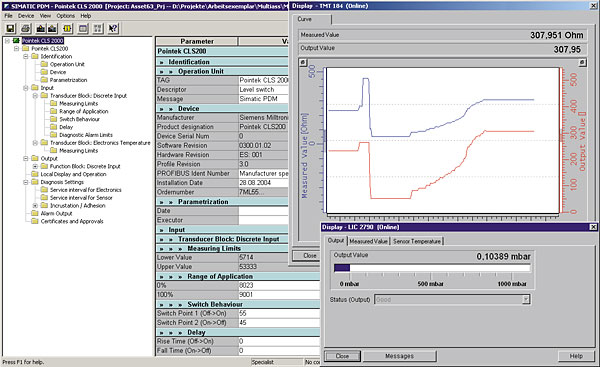Screen dimensions: 600x367
Task: Collapse the Diagnosis Settings tree node
Action: 26,182
